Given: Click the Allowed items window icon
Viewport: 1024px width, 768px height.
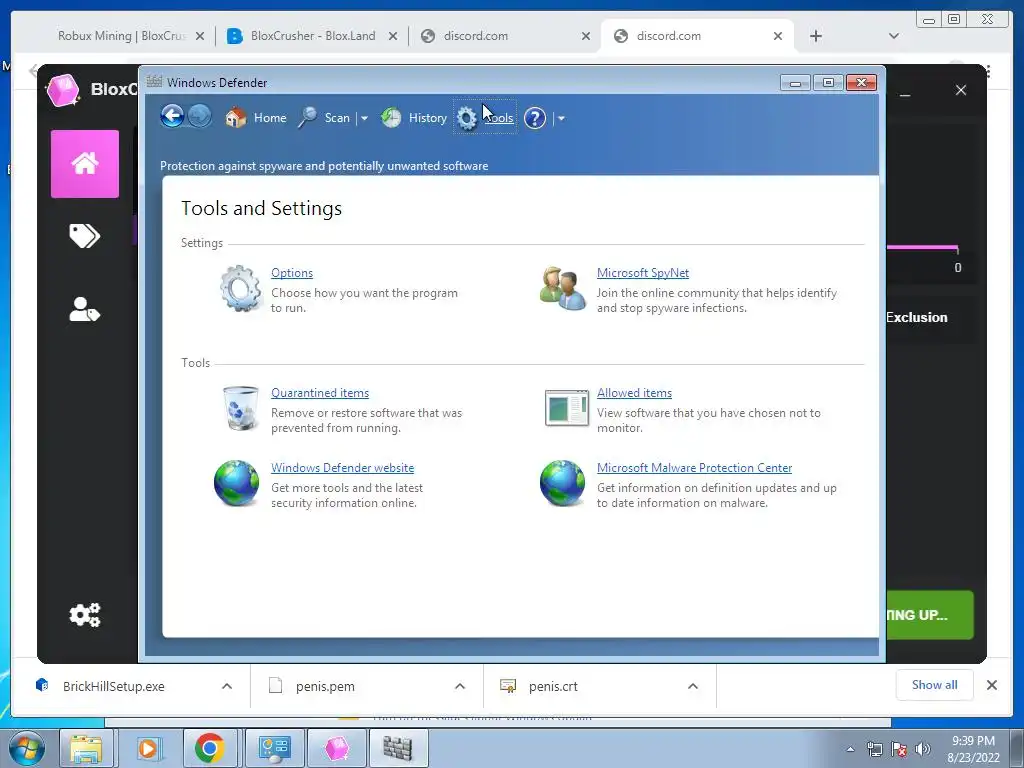Looking at the screenshot, I should (x=566, y=408).
